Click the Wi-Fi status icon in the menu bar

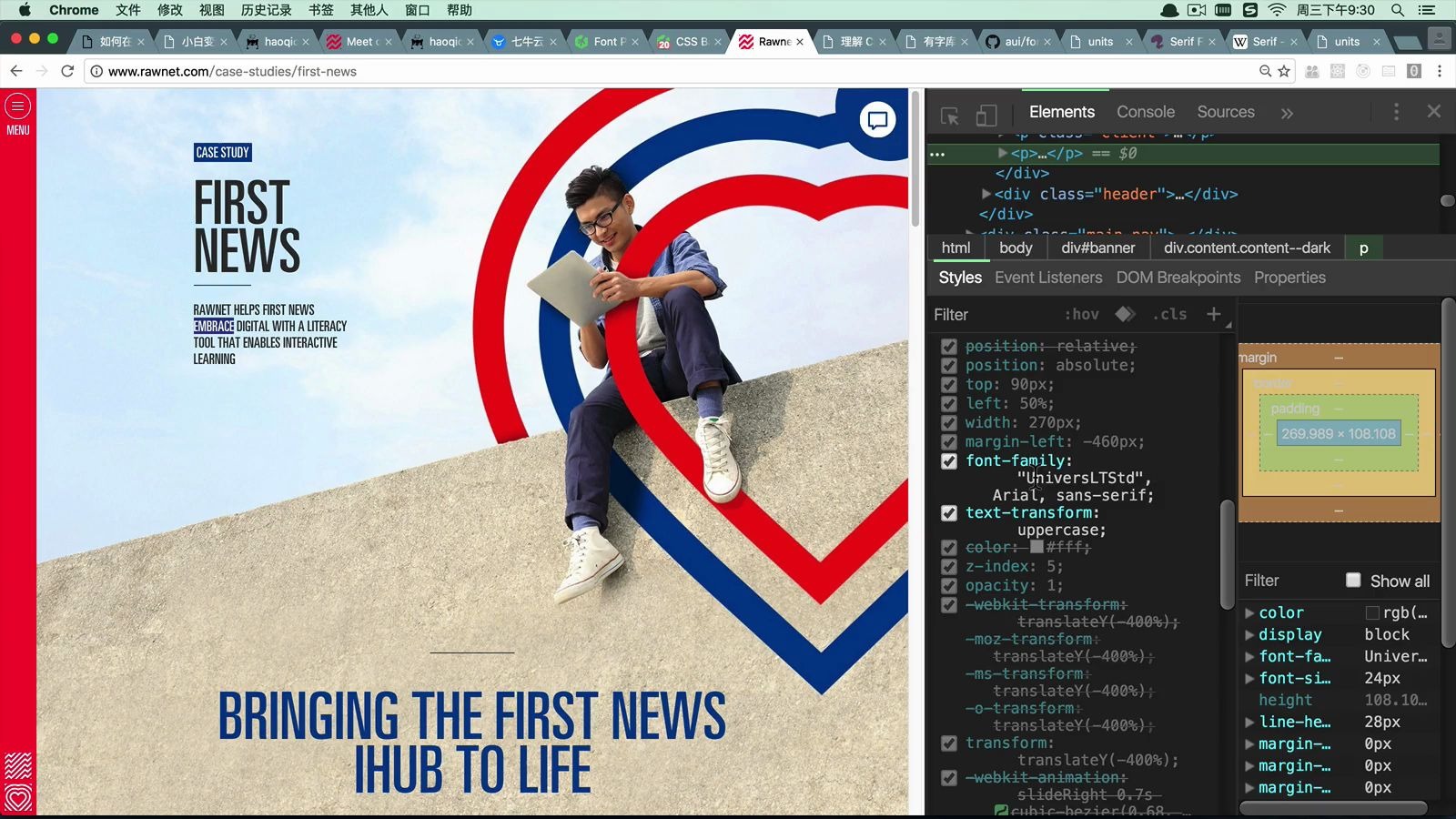point(1277,10)
